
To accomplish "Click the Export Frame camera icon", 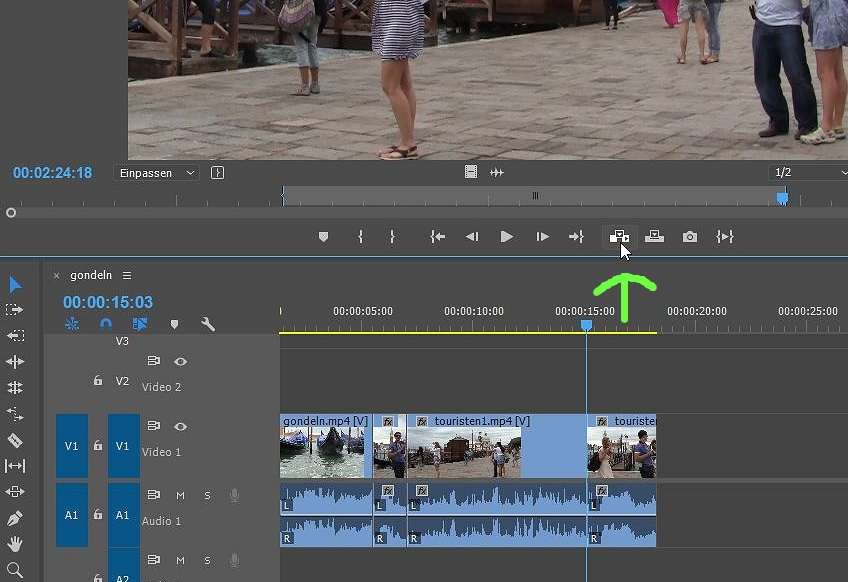I will pos(690,236).
